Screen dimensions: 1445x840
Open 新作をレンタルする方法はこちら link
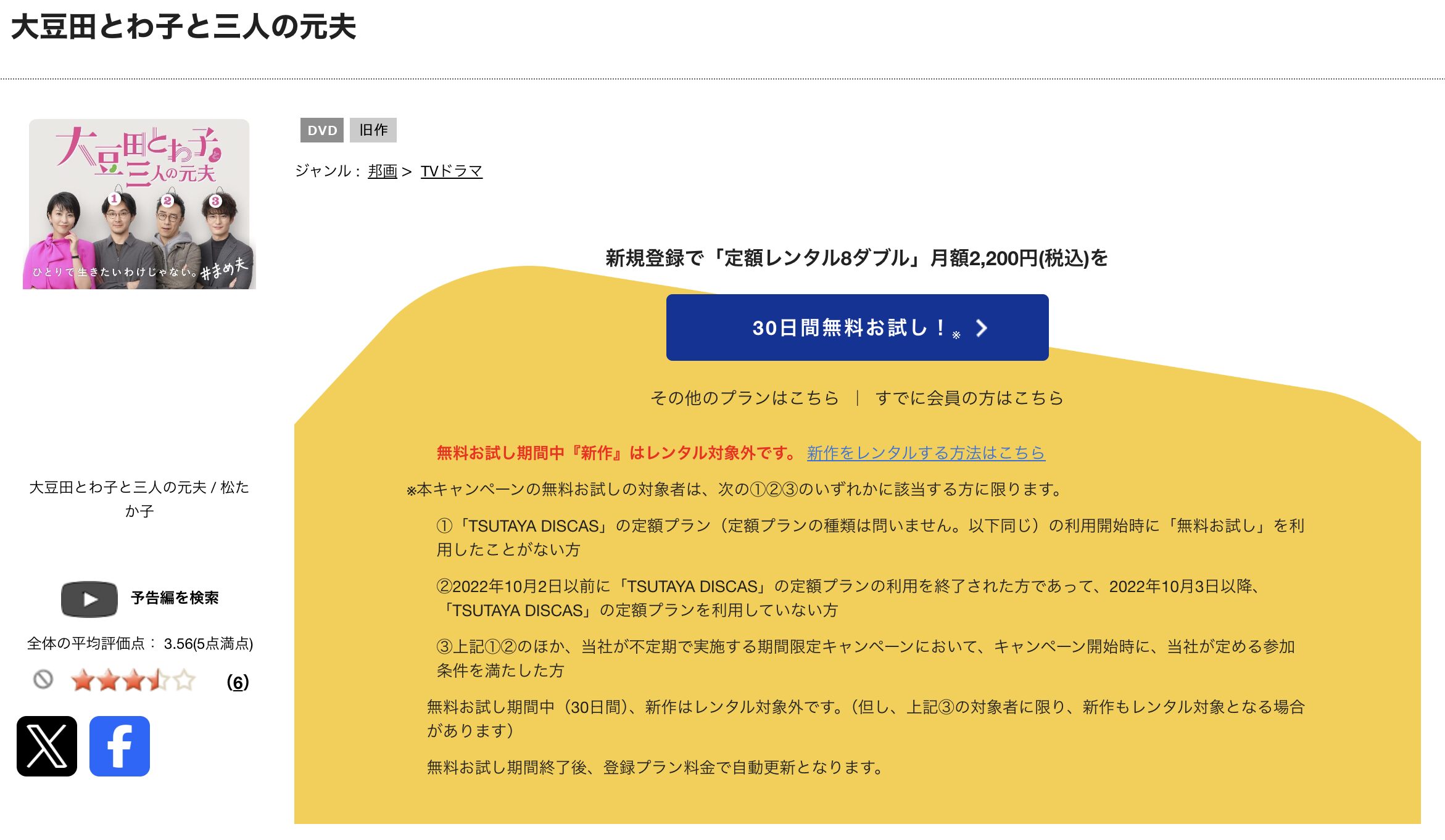(x=925, y=453)
